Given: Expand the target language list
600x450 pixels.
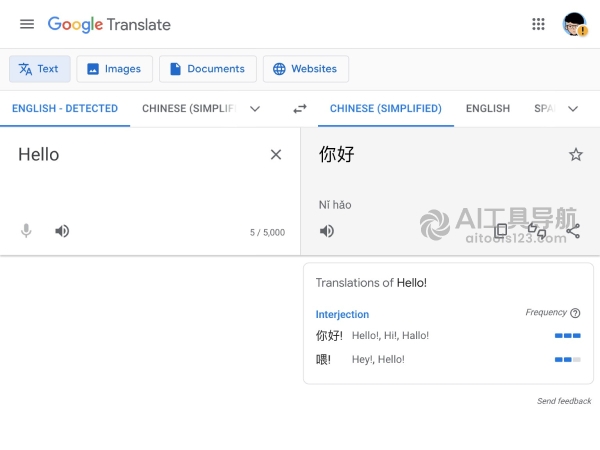Looking at the screenshot, I should tap(573, 109).
